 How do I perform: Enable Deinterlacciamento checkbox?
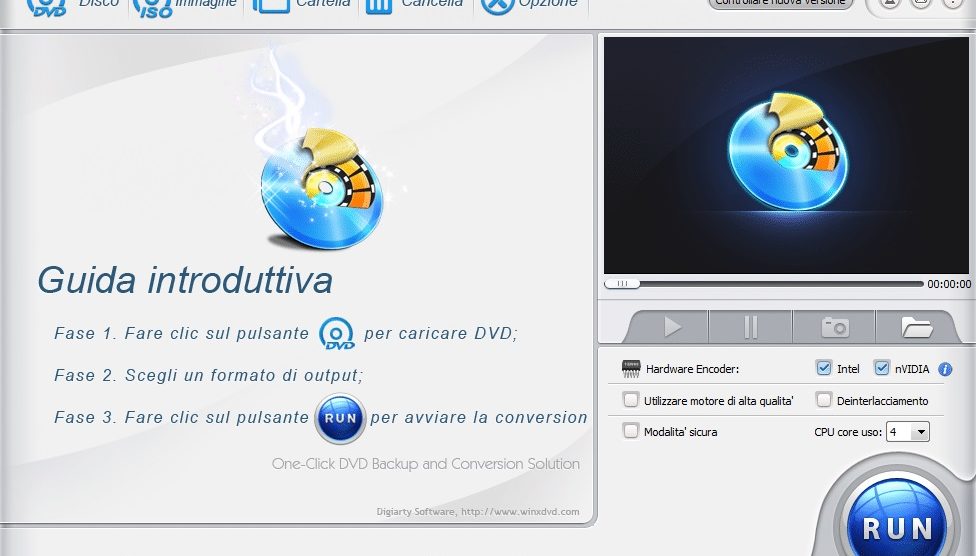(824, 400)
